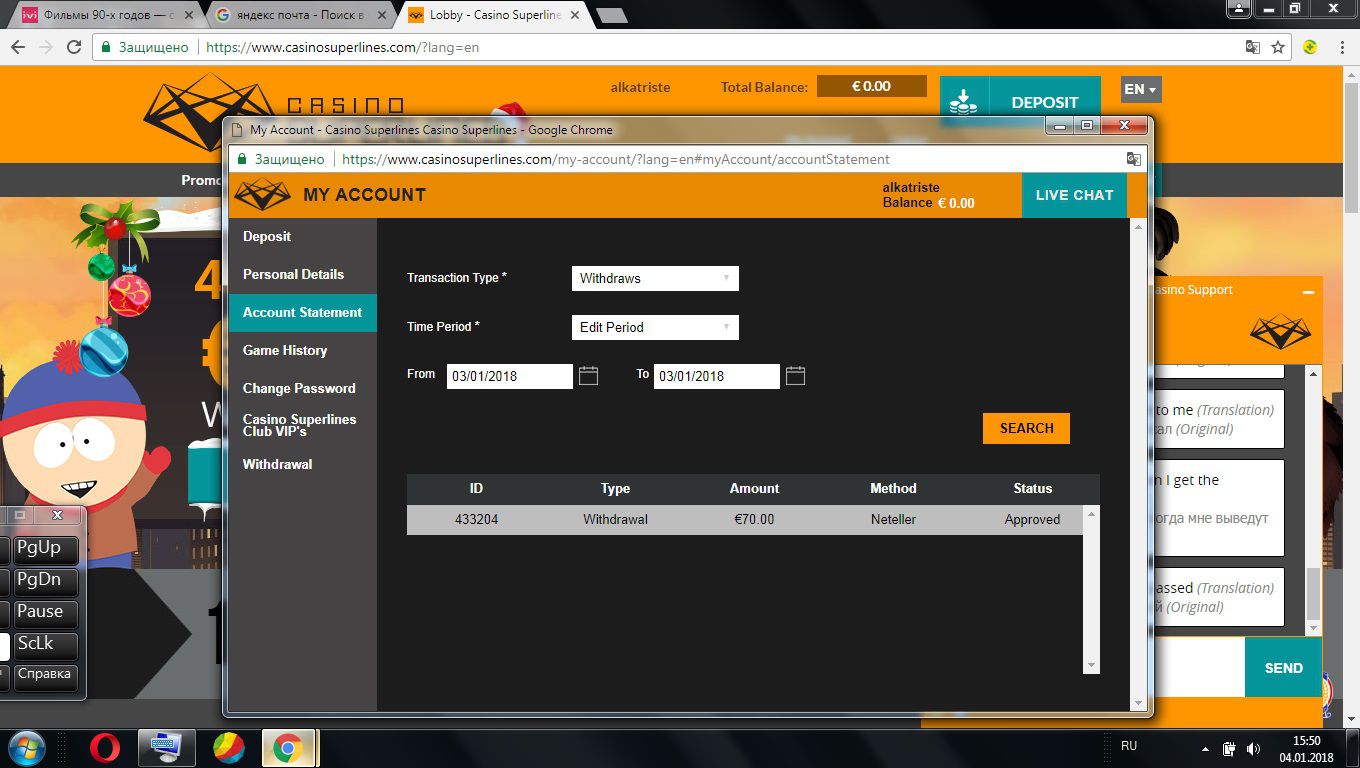The image size is (1360, 768).
Task: Click the Status column header
Action: (x=1032, y=489)
